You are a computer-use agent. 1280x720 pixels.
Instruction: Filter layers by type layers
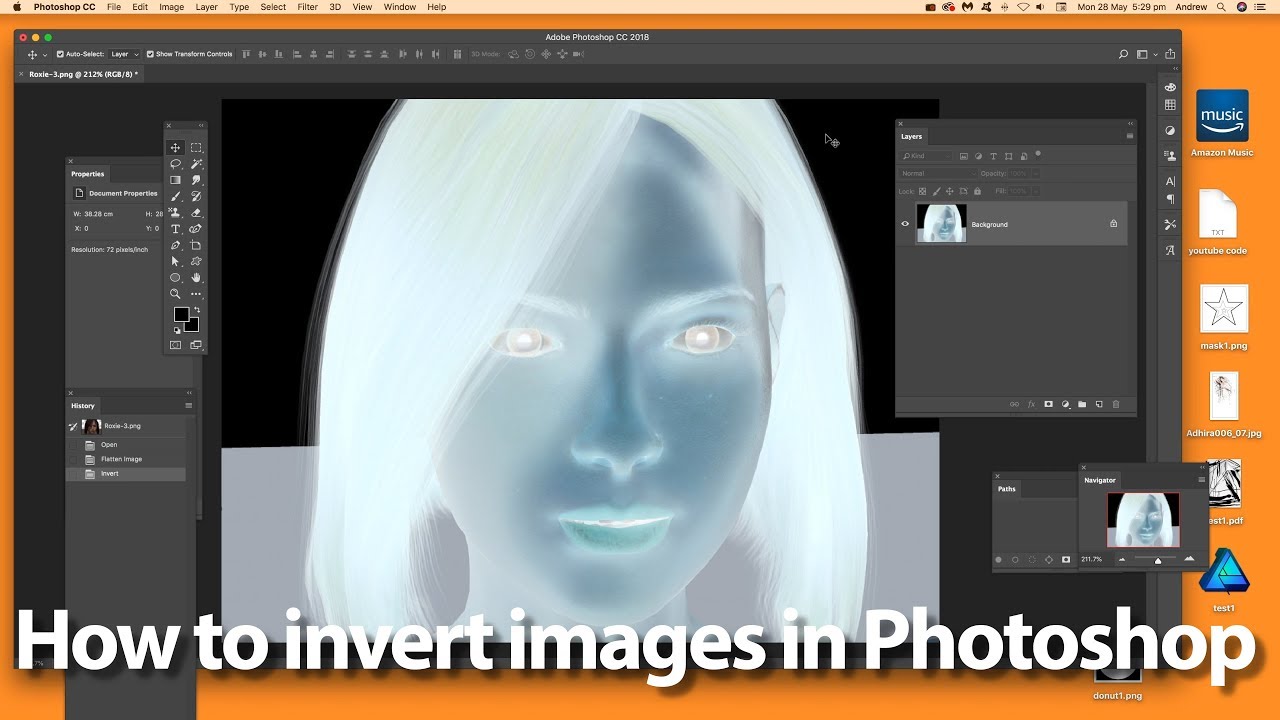993,156
